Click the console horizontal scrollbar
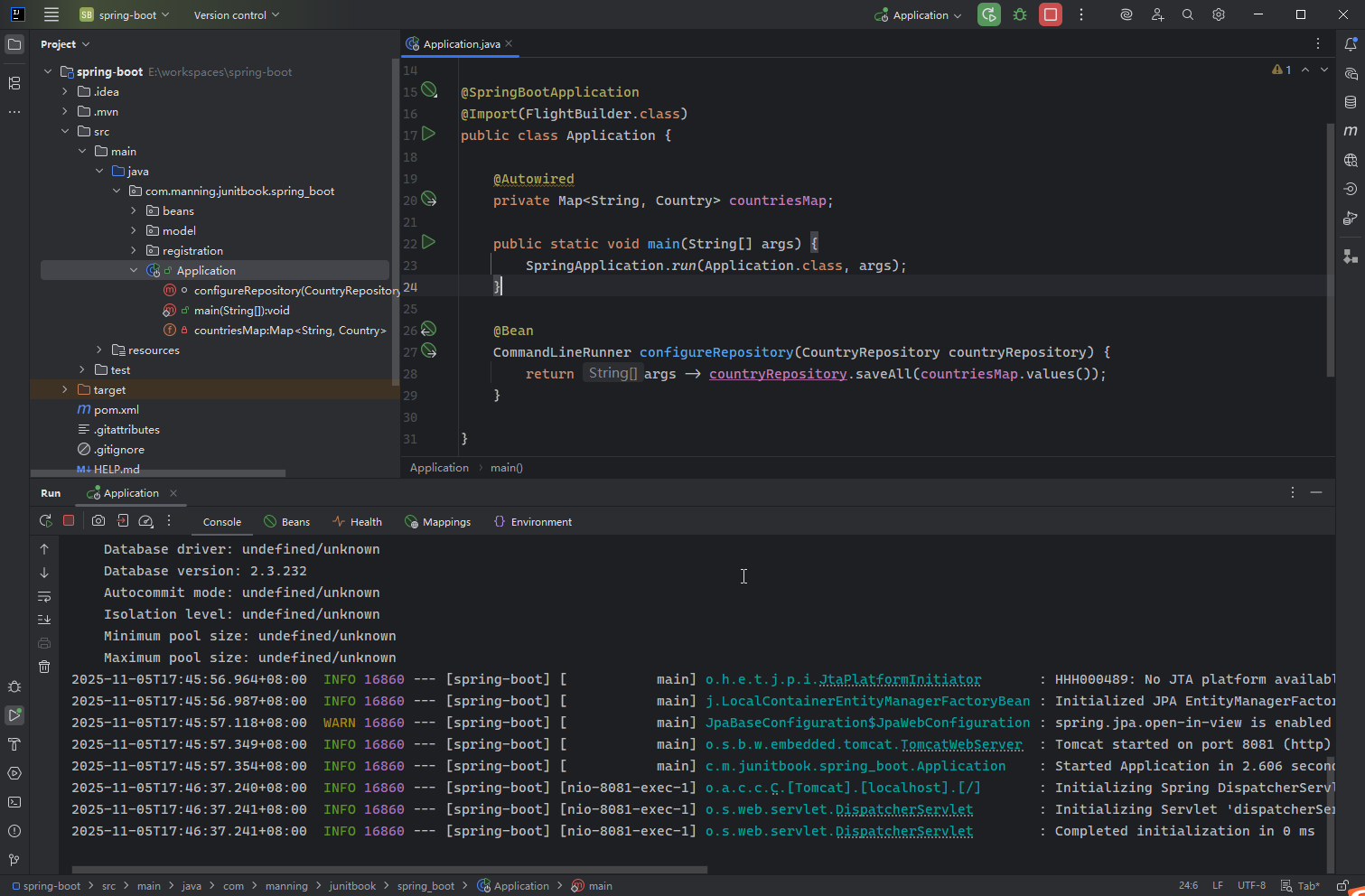 (389, 871)
